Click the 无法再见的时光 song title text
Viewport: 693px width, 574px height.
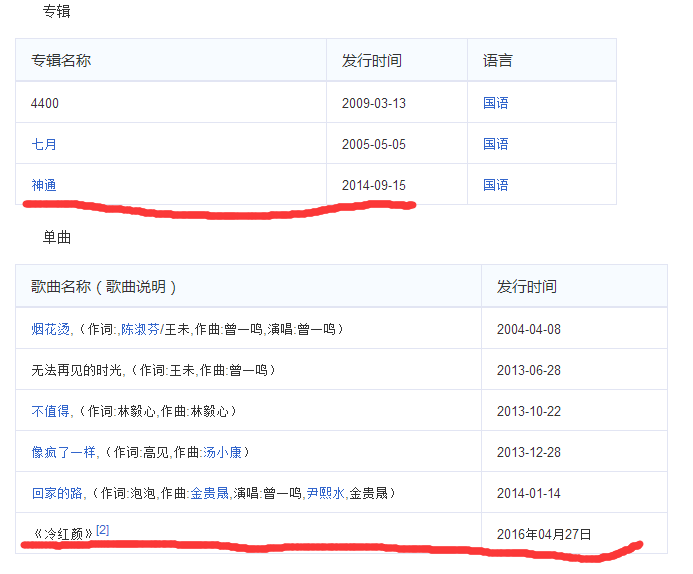76,370
